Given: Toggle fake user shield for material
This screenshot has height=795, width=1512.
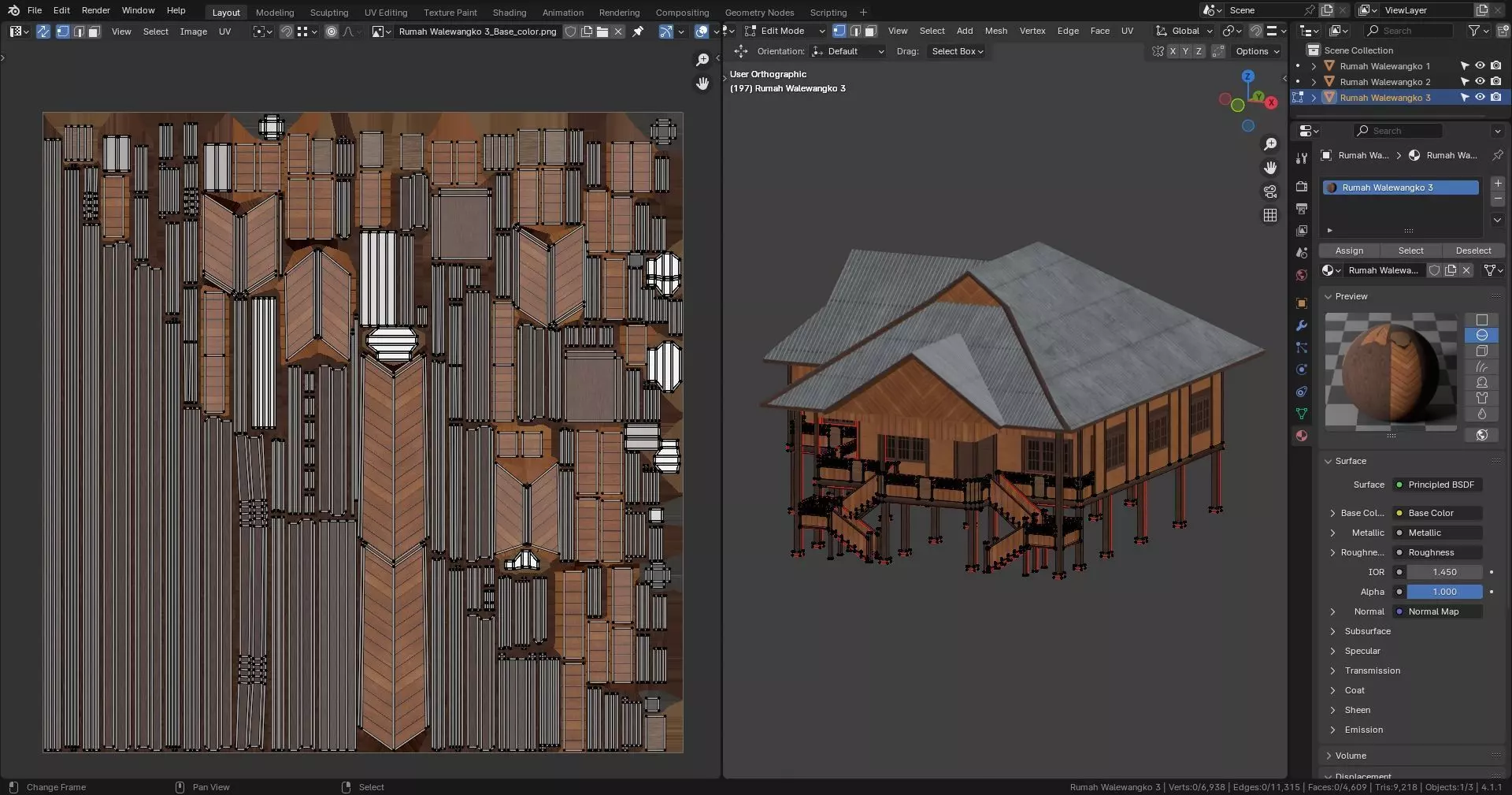Looking at the screenshot, I should click(x=1435, y=270).
